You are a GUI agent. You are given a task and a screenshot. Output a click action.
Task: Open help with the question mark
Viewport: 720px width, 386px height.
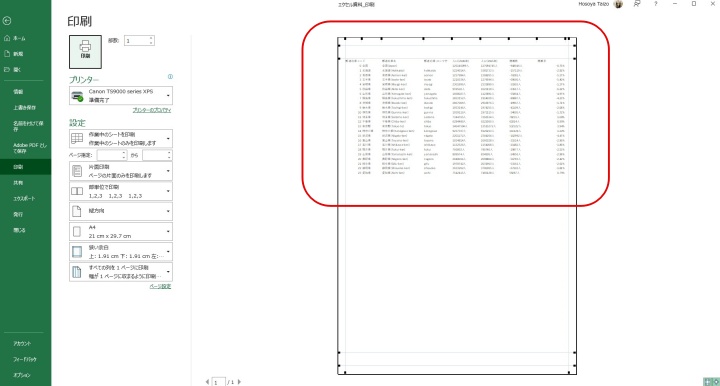(x=656, y=4)
